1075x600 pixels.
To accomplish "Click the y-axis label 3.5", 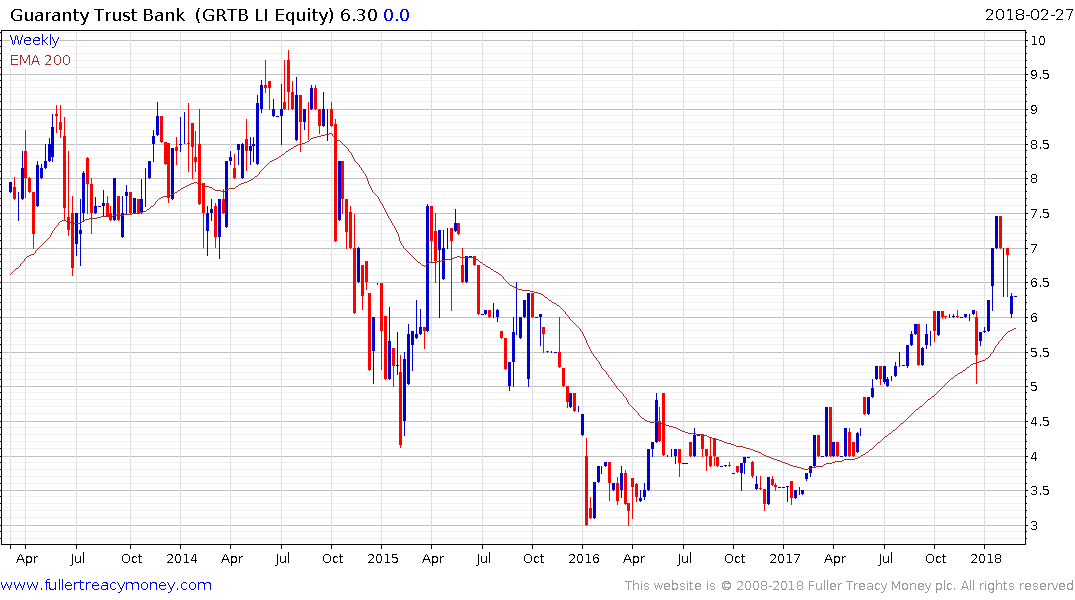I will [1039, 491].
